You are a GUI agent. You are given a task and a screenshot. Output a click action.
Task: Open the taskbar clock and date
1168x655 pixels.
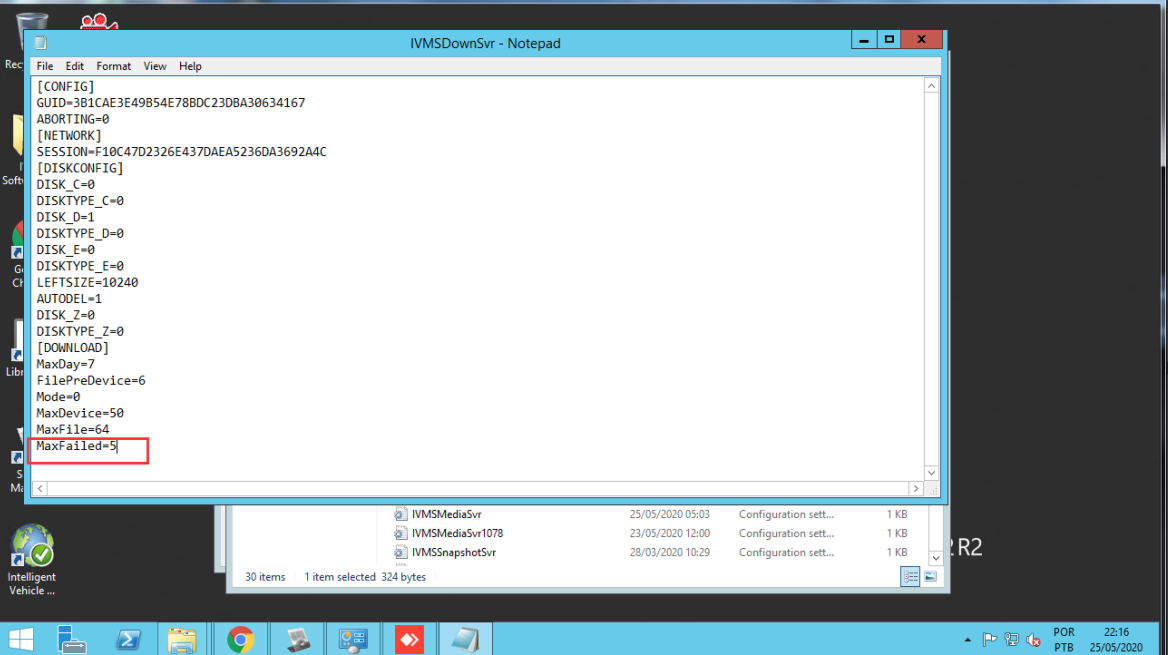pos(1116,639)
